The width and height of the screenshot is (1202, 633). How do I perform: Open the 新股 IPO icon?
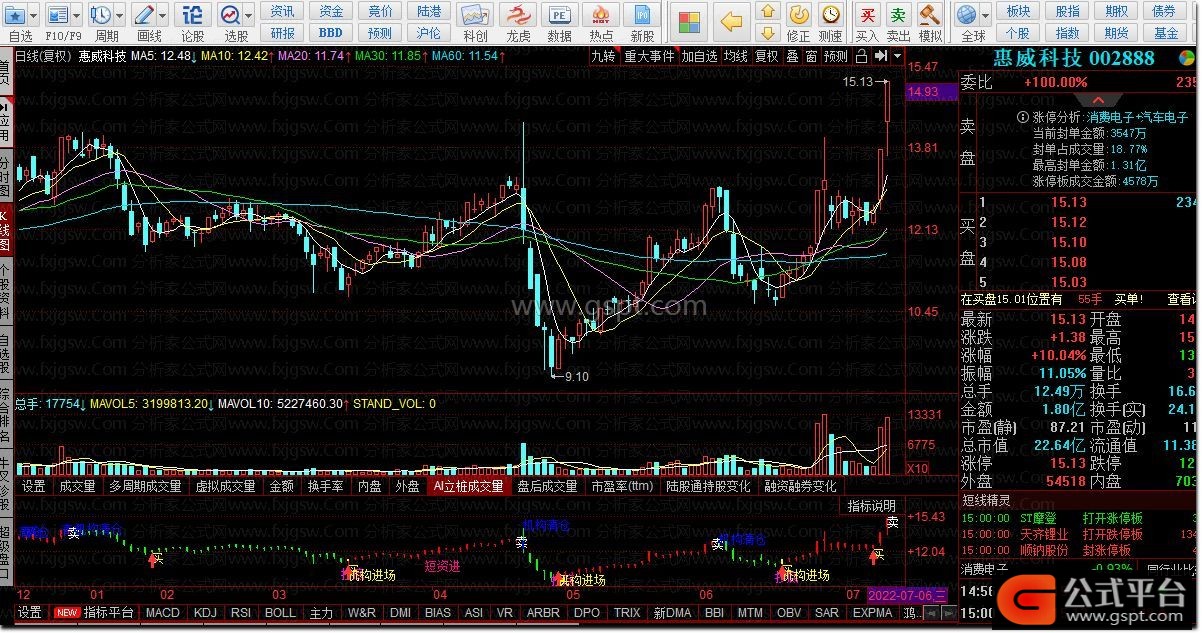pos(642,16)
